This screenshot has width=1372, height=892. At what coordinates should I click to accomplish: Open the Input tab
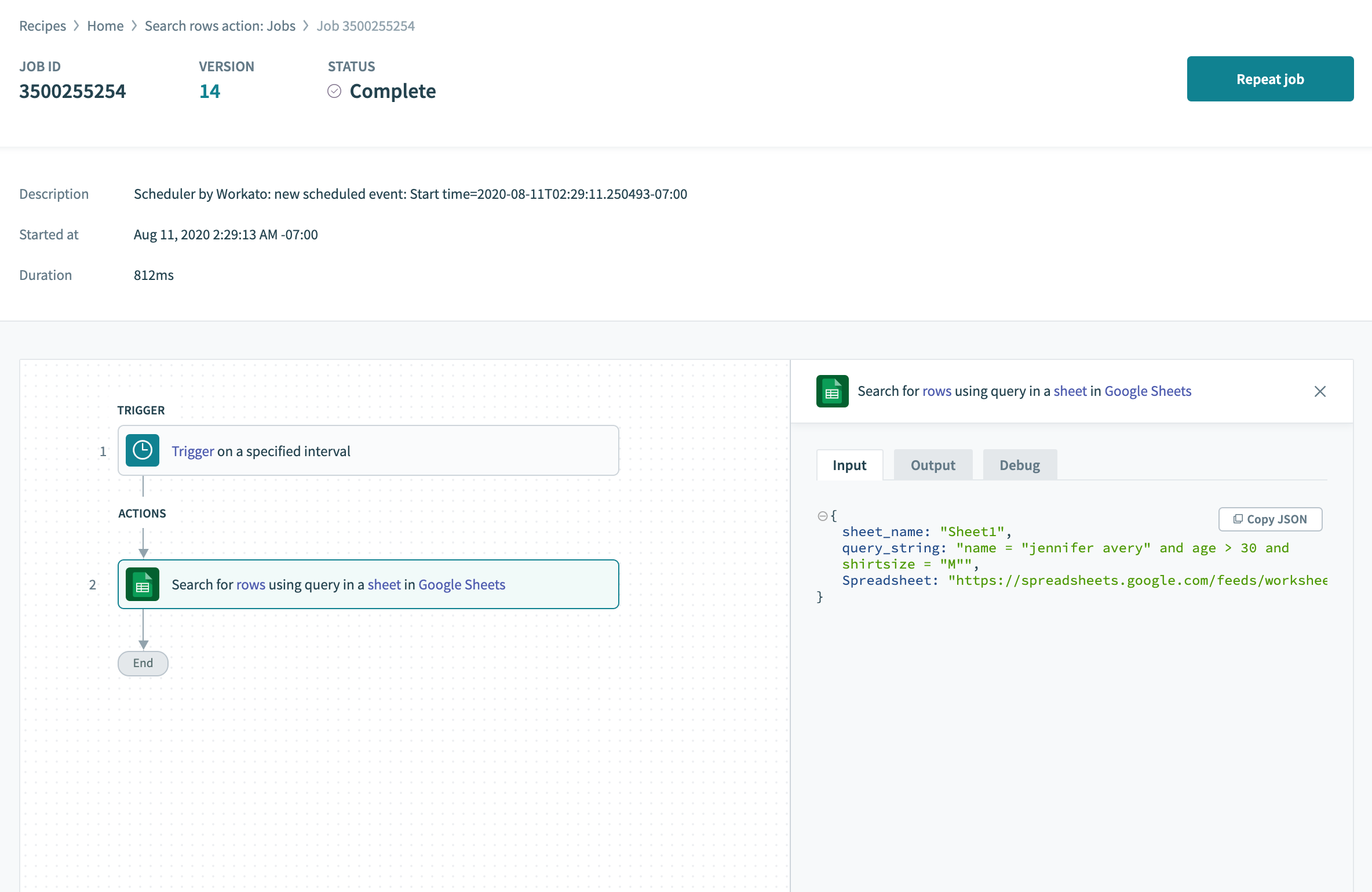tap(849, 464)
